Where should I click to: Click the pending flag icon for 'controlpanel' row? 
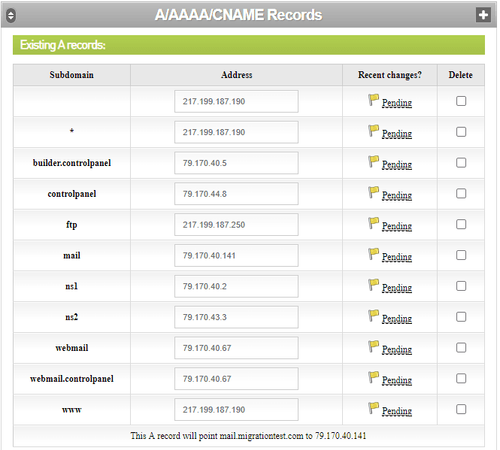point(373,192)
